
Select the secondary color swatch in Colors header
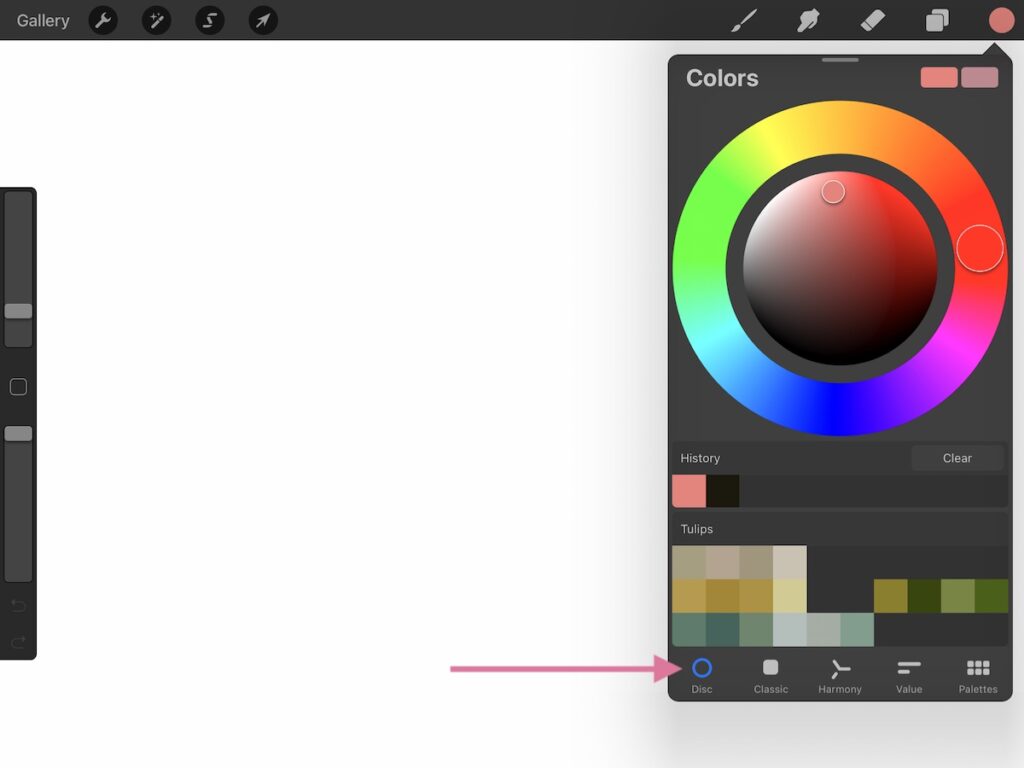980,77
